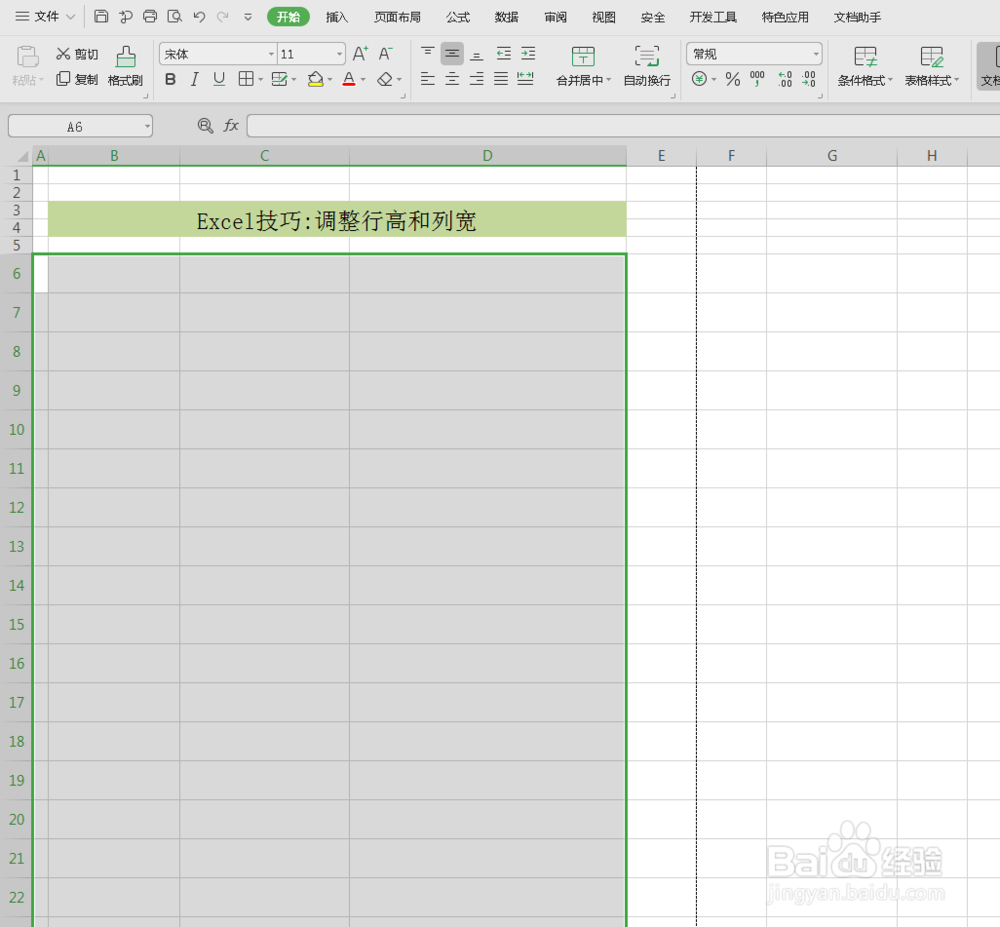Open Print Preview from quick access toolbar
The height and width of the screenshot is (927, 1000).
[174, 17]
